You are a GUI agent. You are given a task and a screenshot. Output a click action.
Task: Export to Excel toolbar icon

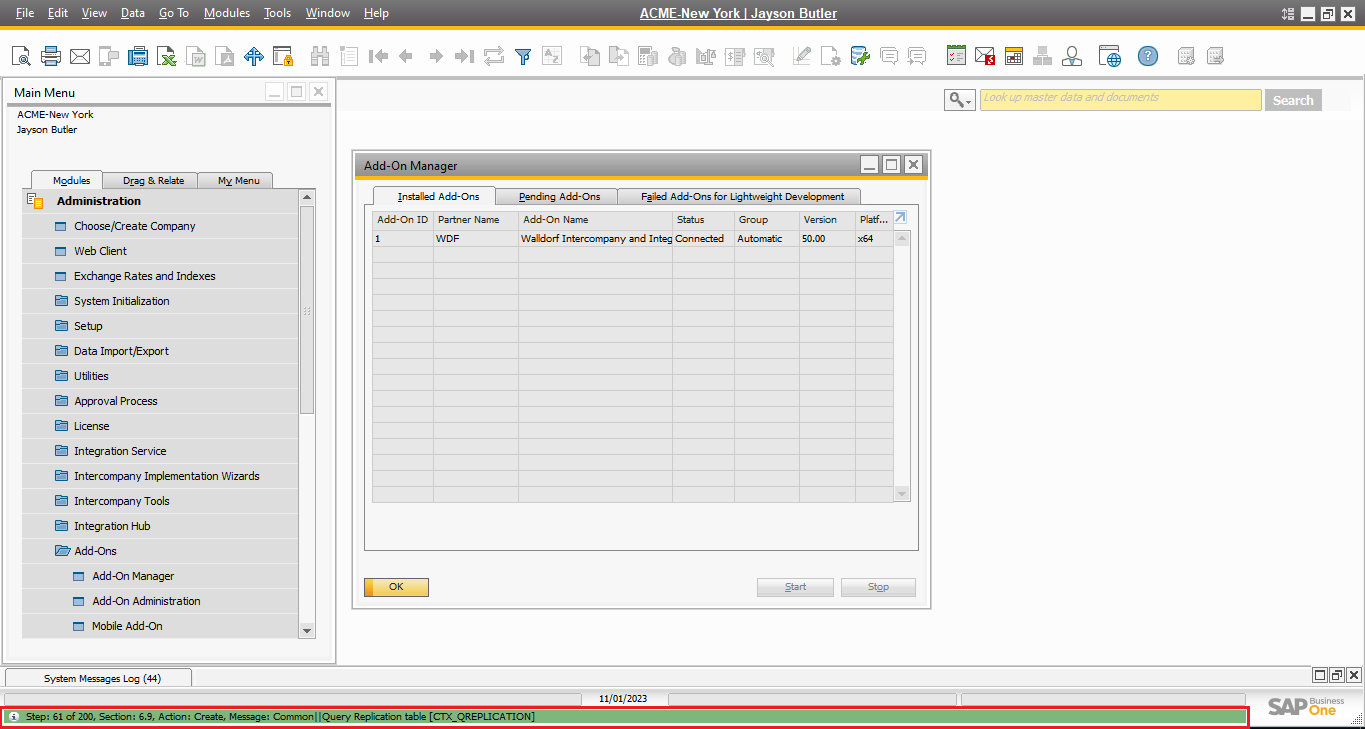click(x=167, y=56)
